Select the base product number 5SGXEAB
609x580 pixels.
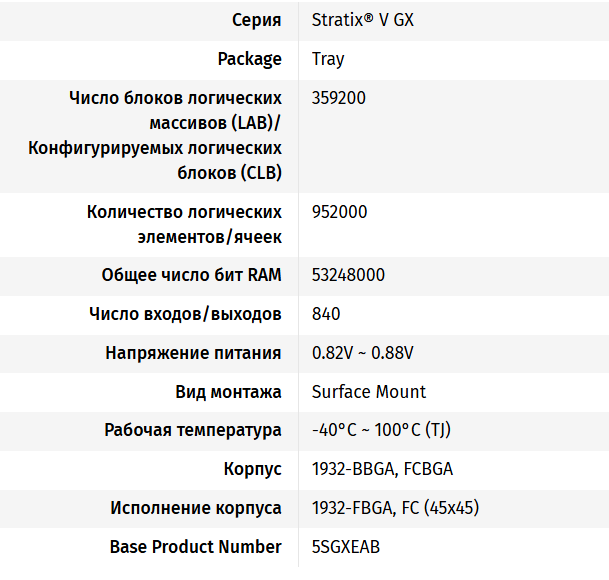346,547
